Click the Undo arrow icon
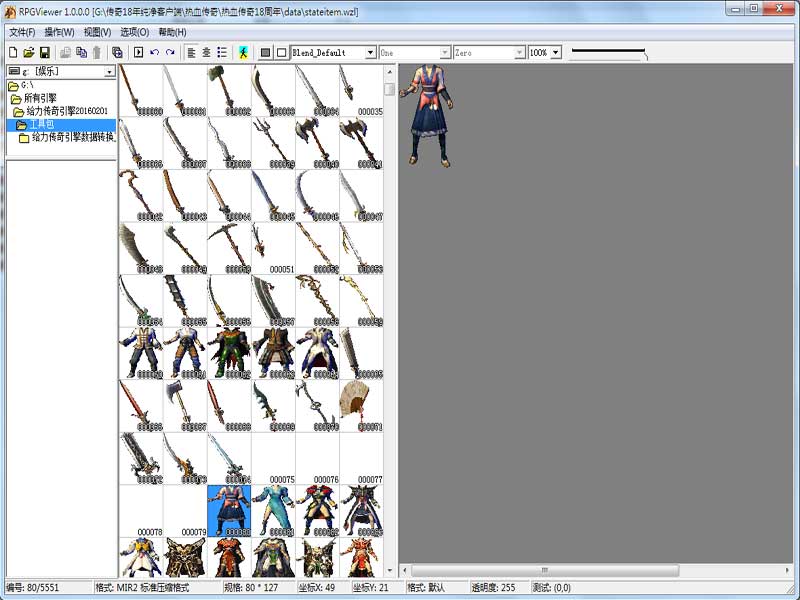This screenshot has width=800, height=600. [x=155, y=52]
